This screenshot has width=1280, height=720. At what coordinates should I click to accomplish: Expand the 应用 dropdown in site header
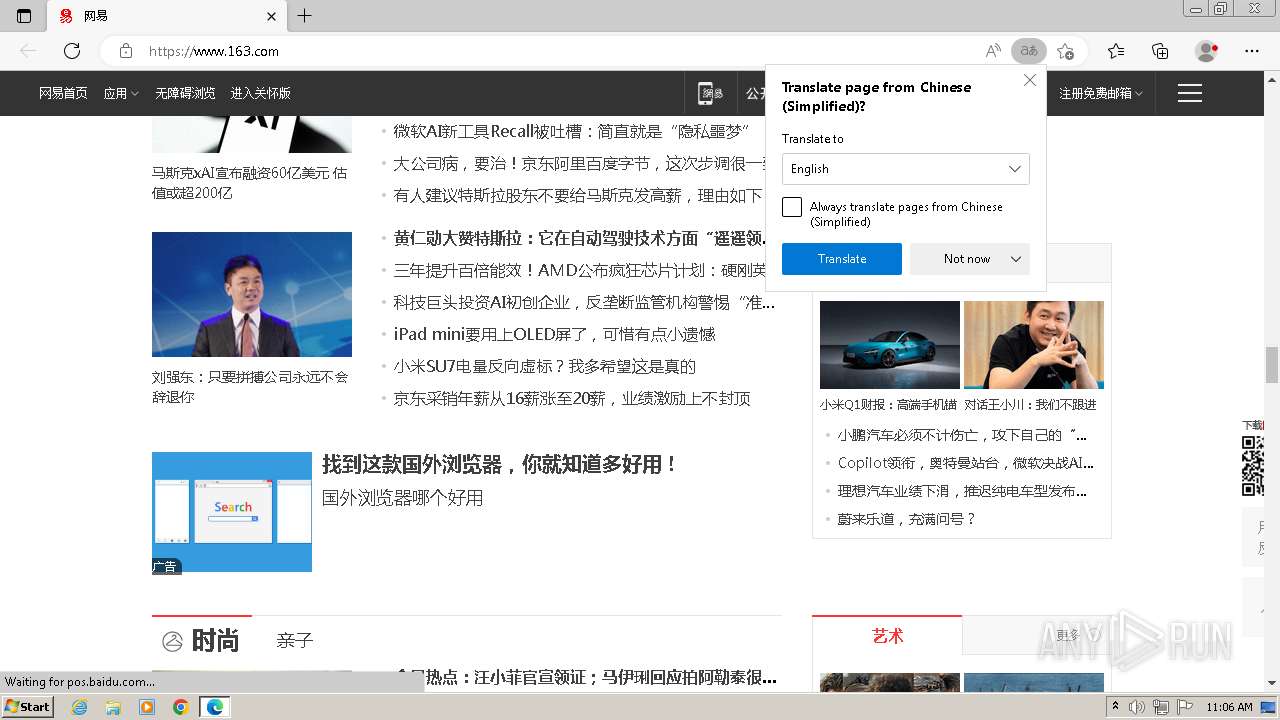coord(121,93)
